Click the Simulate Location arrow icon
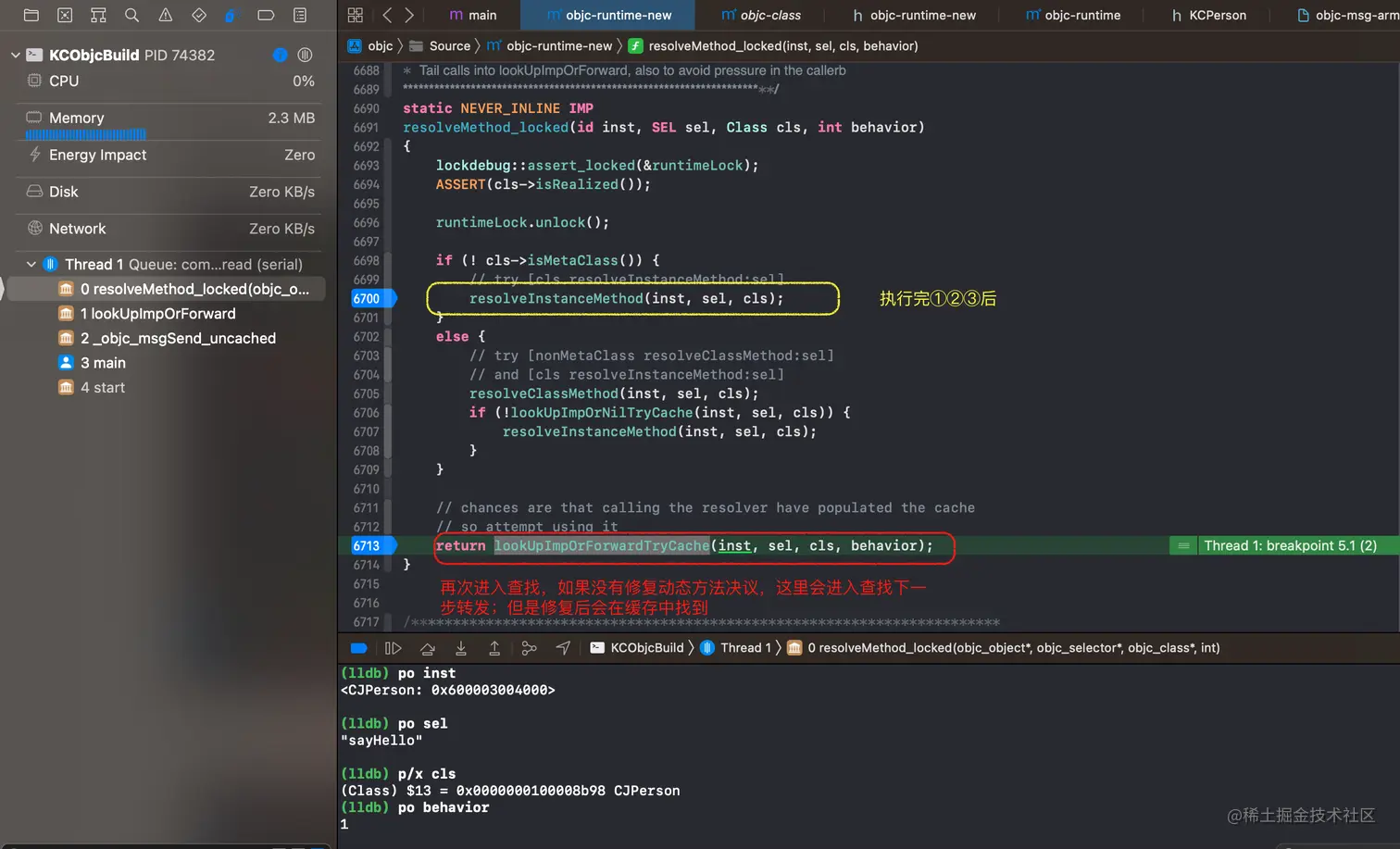 (563, 648)
